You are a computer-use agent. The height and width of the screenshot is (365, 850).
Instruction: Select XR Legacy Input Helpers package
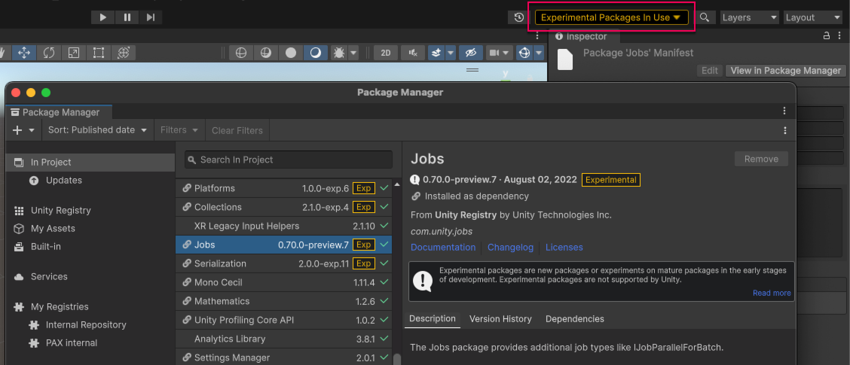(285, 226)
